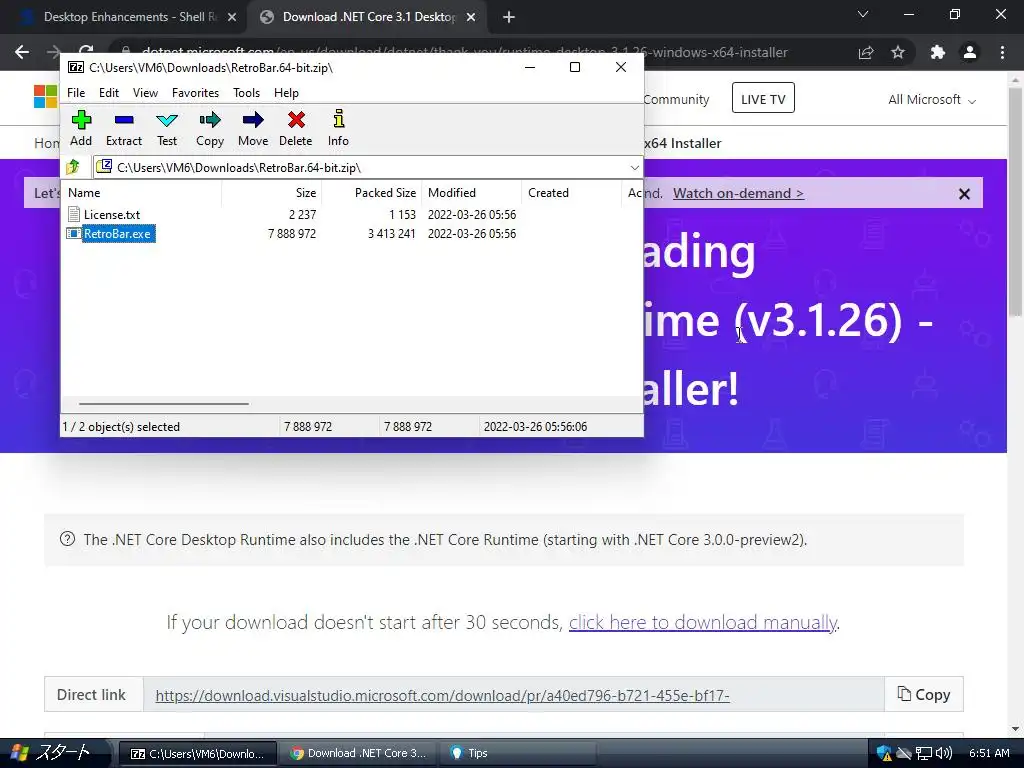Select the License.txt file name

coord(112,214)
